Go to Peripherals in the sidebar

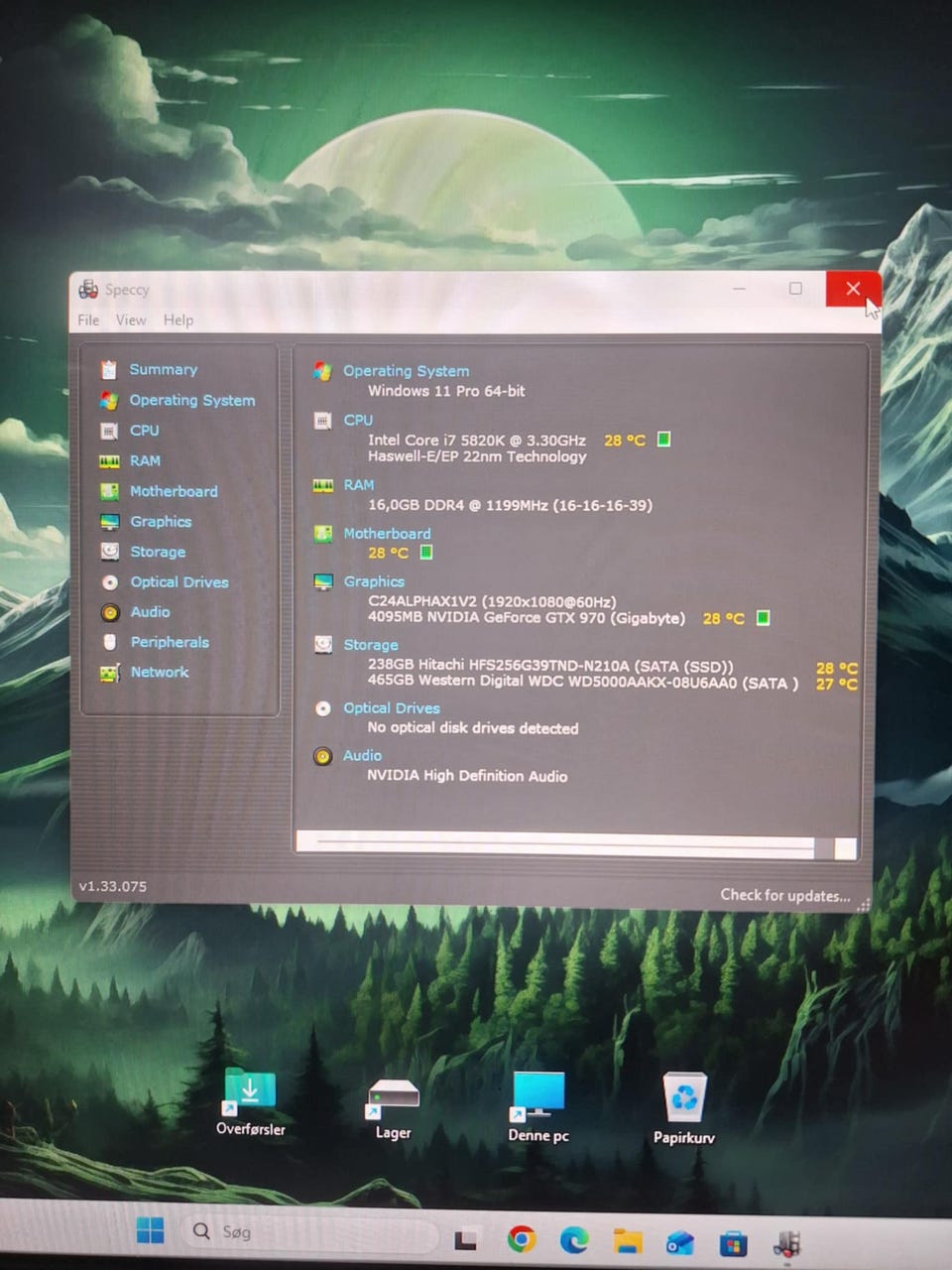tap(170, 642)
